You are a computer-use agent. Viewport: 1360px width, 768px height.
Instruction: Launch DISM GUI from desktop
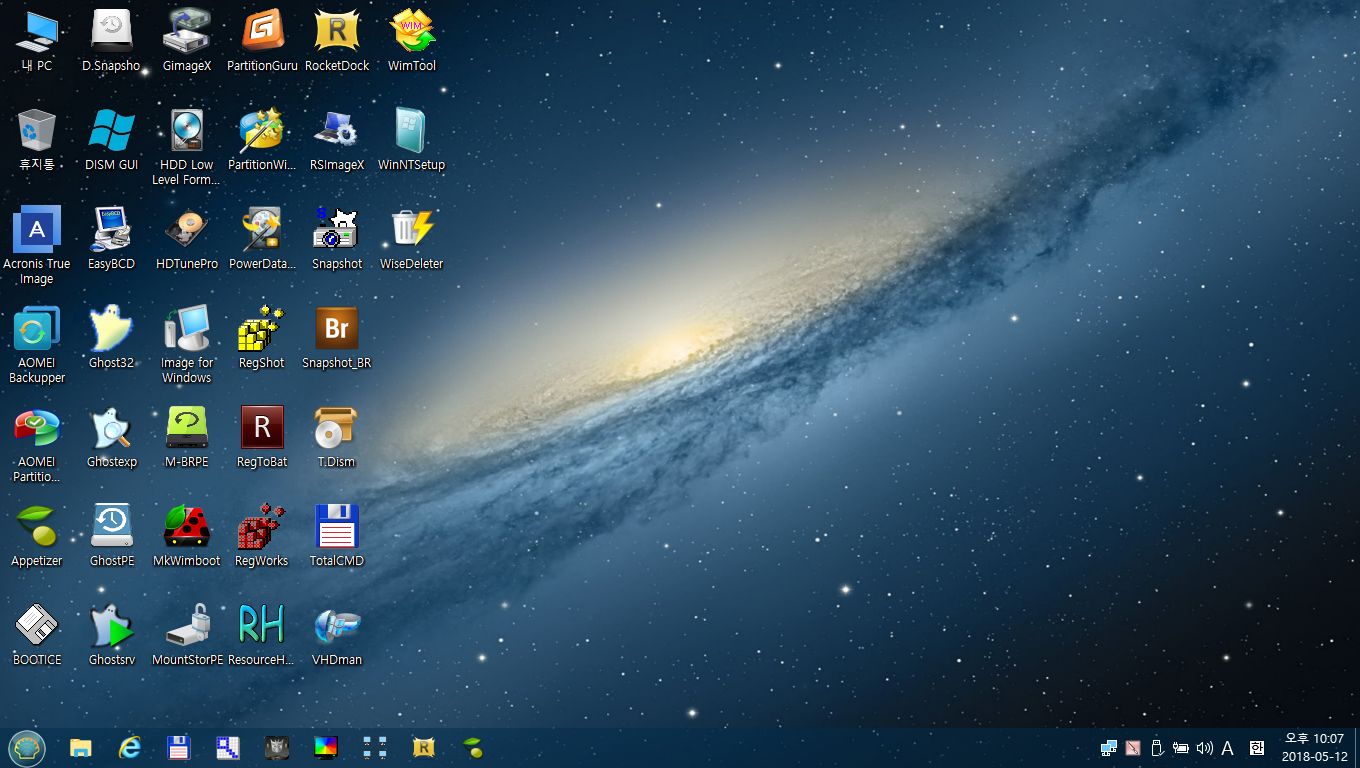[111, 140]
